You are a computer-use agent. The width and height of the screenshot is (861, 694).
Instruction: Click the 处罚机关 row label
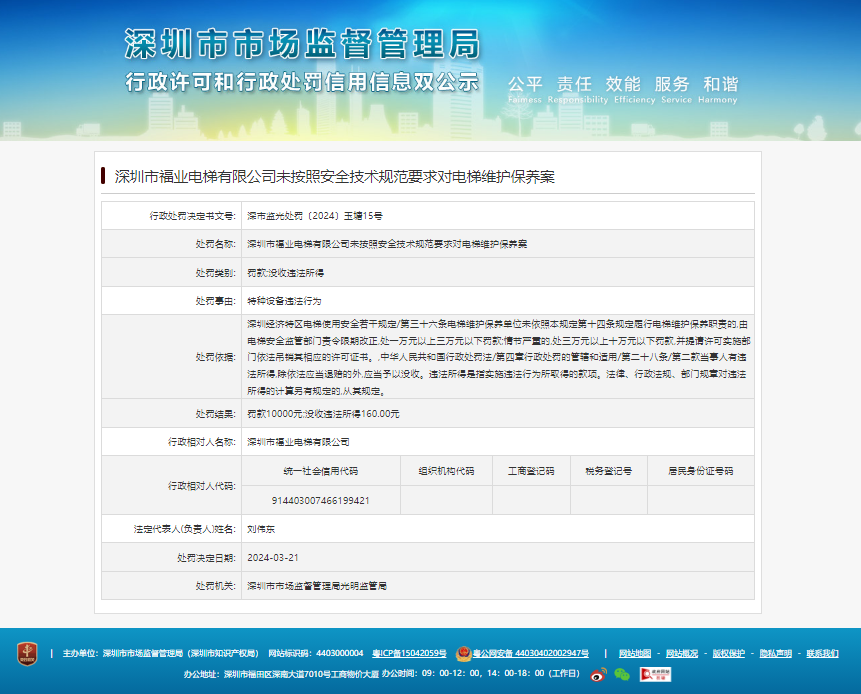coord(216,586)
